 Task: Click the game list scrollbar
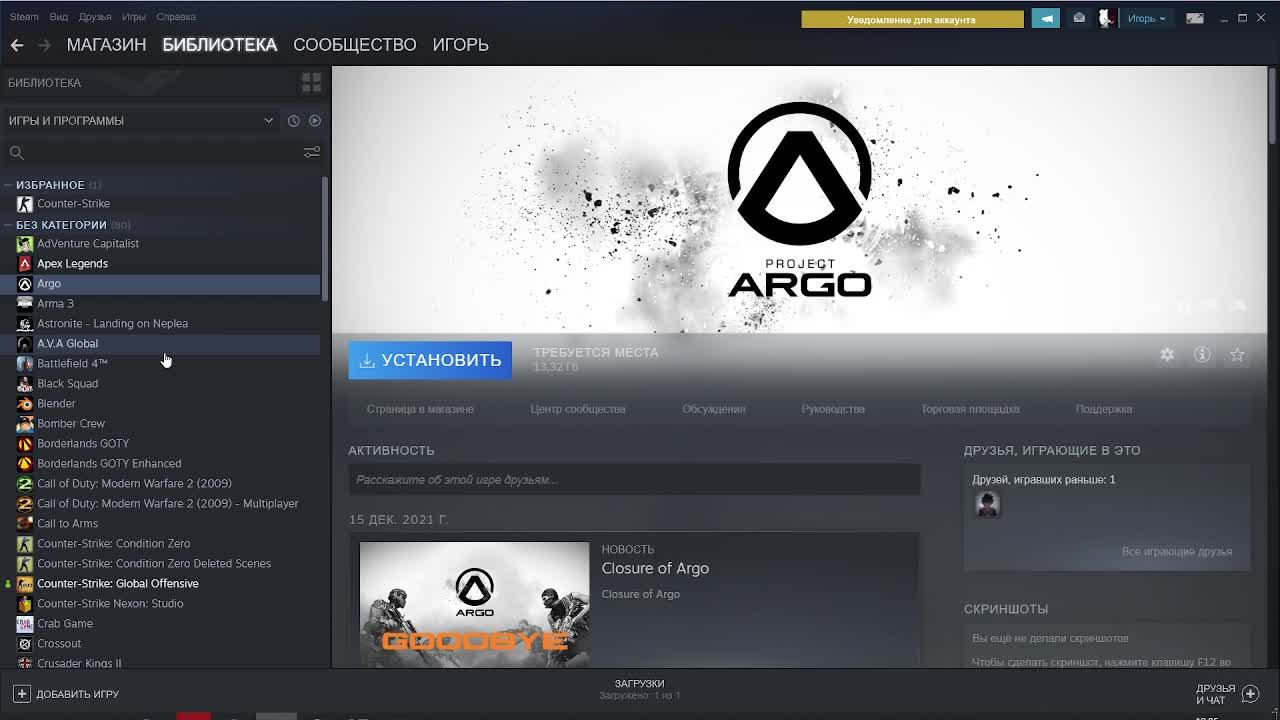[x=324, y=237]
